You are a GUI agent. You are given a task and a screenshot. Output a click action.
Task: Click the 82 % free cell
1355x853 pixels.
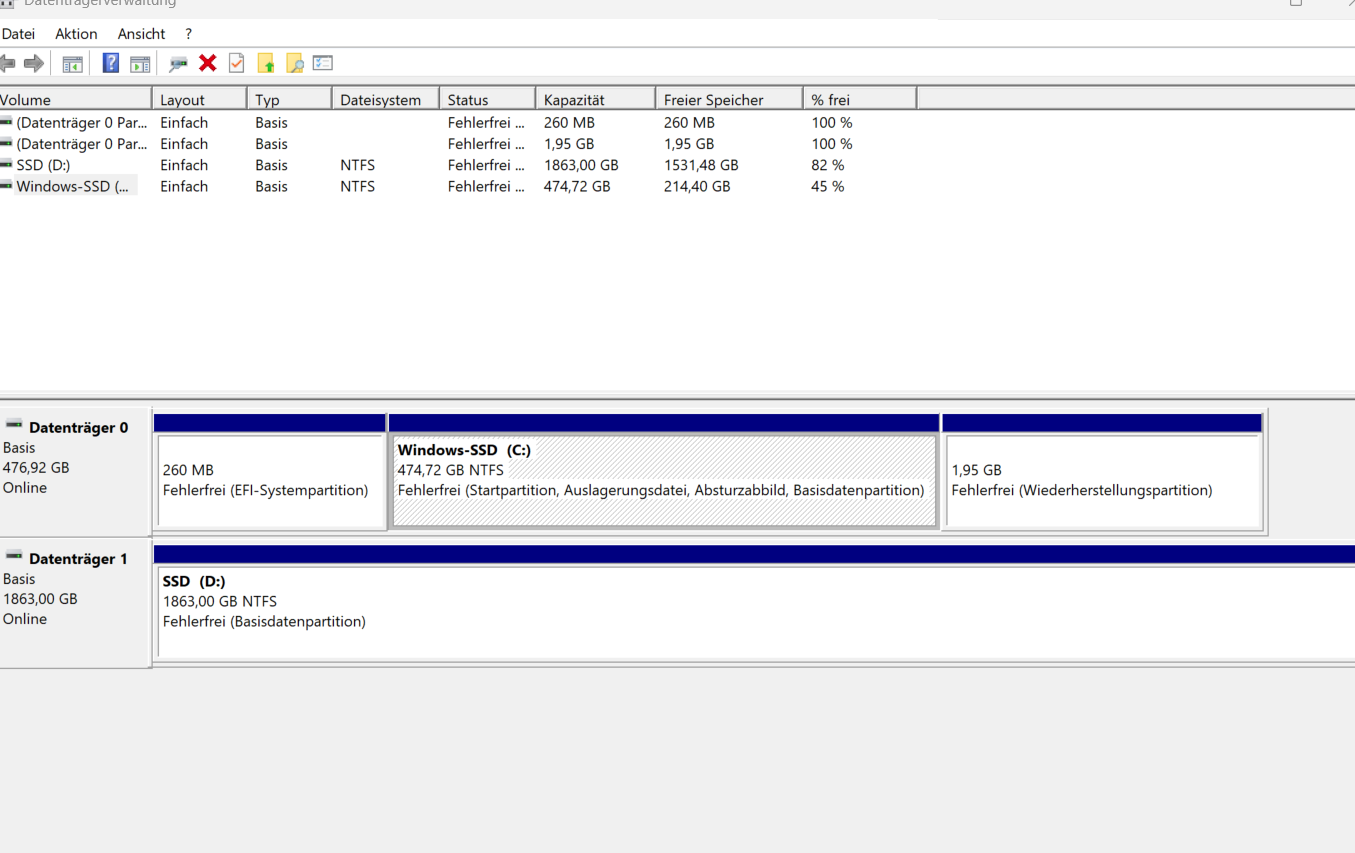click(828, 165)
